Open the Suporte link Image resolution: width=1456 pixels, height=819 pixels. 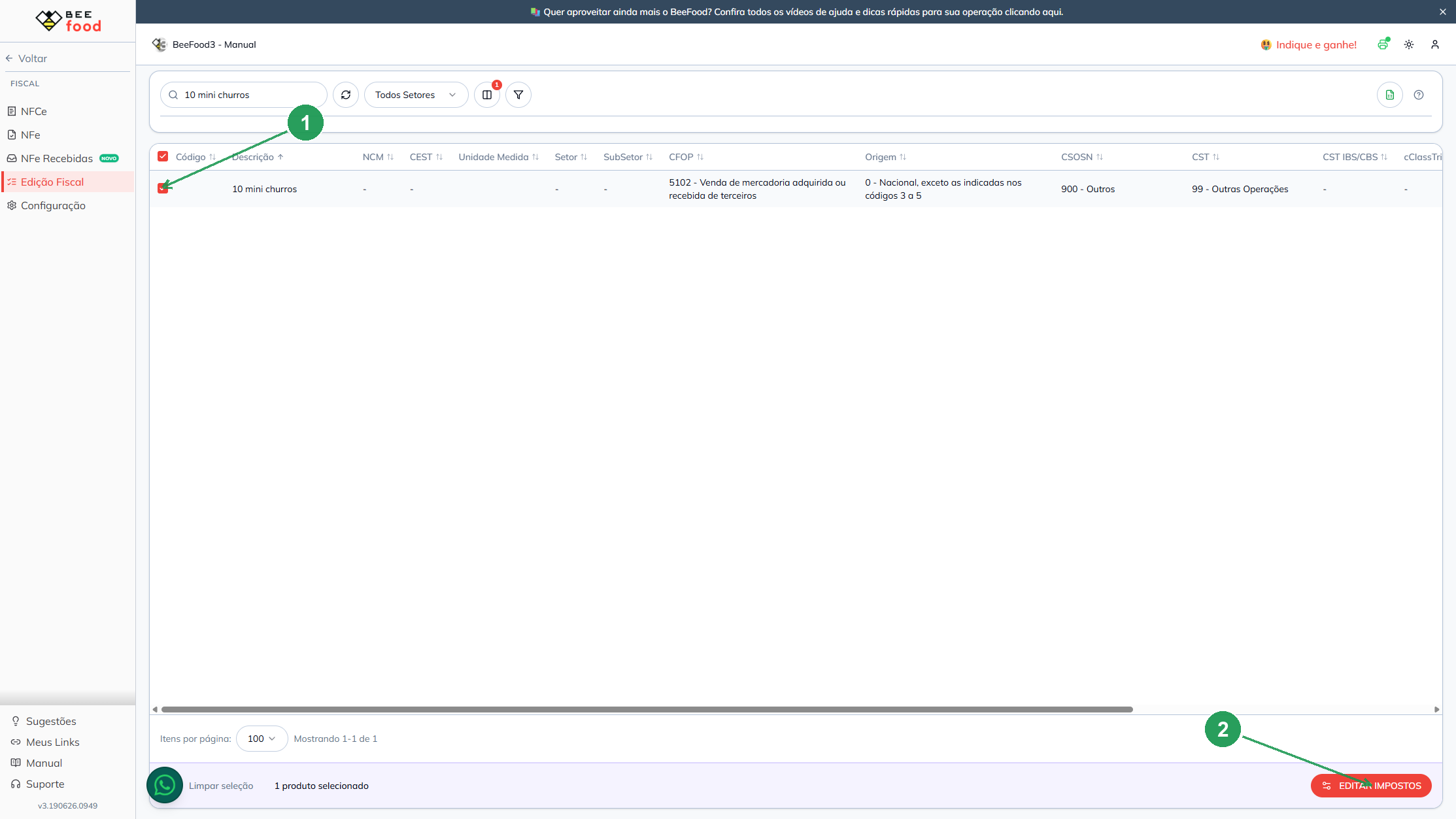point(38,784)
